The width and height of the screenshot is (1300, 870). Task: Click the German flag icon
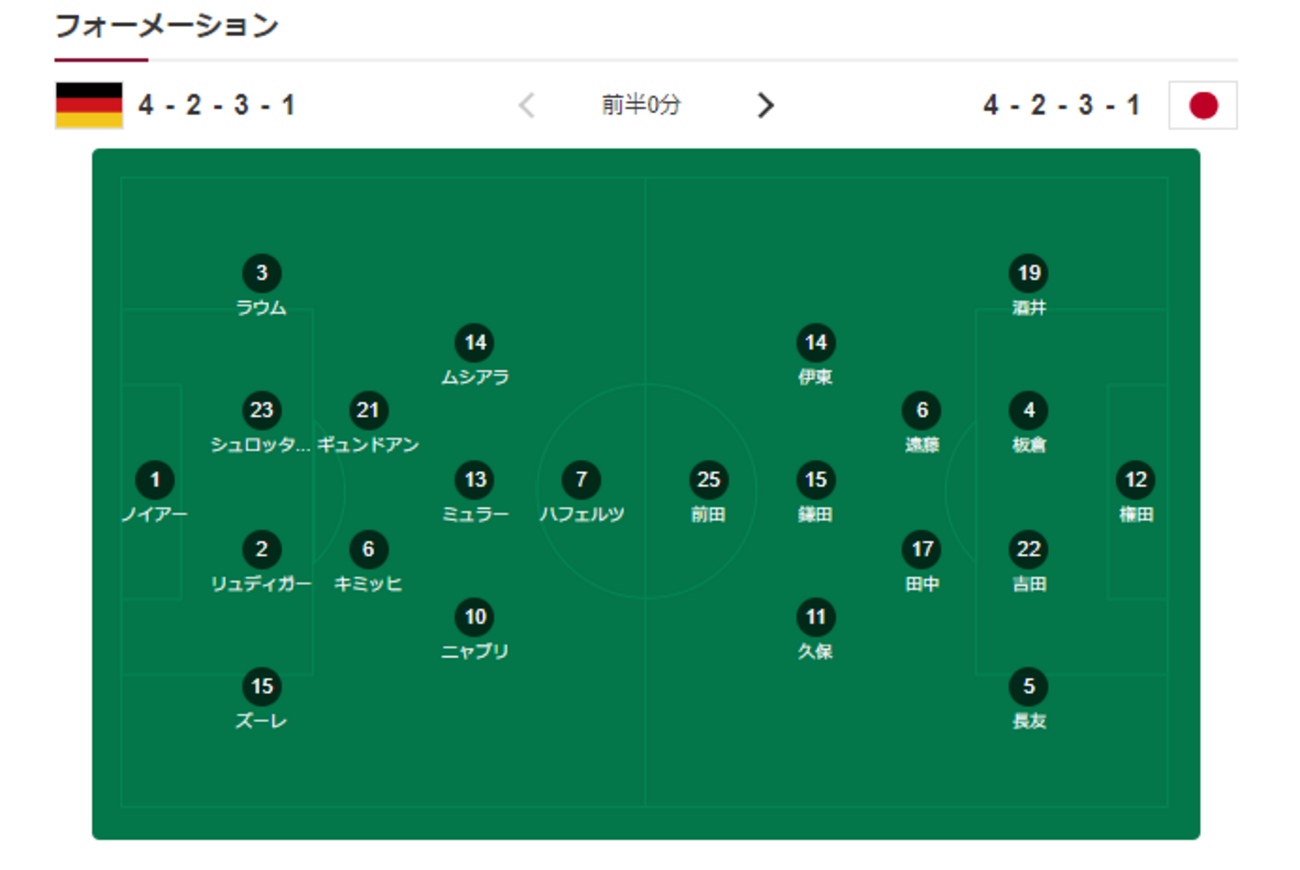(x=89, y=105)
